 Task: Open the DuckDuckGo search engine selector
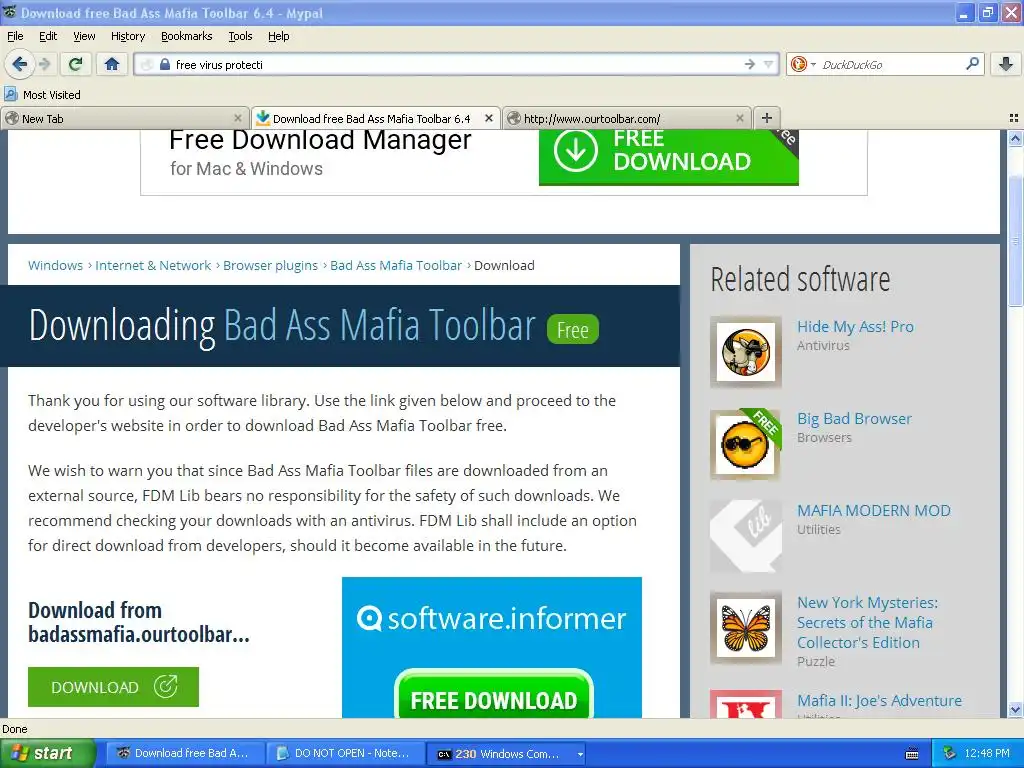point(803,64)
